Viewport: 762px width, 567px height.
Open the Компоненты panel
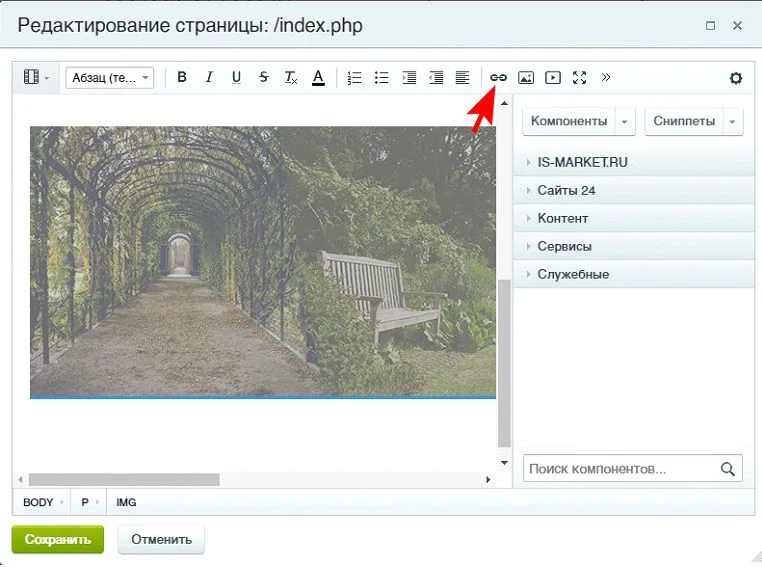pos(569,121)
